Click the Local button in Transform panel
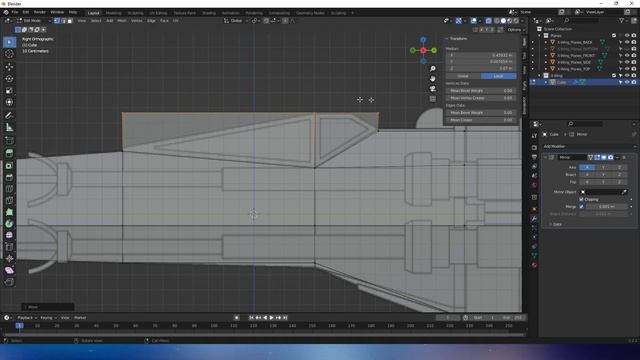640x360 pixels. (x=499, y=76)
